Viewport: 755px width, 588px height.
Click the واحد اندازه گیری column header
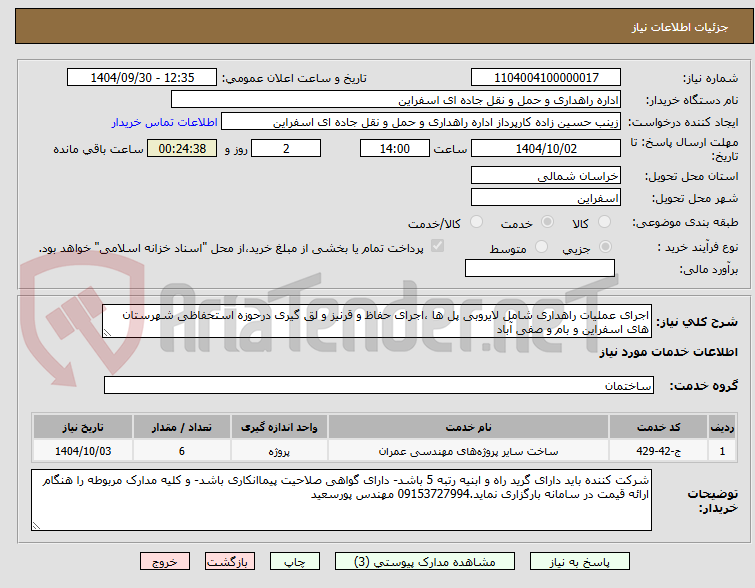coord(279,427)
